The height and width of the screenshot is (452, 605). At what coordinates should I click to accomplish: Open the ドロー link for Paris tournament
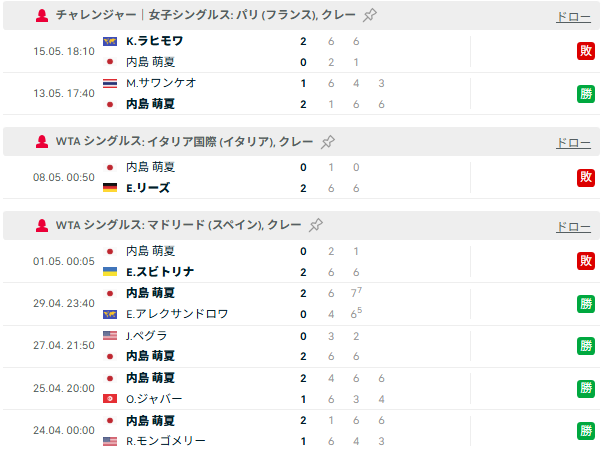573,17
